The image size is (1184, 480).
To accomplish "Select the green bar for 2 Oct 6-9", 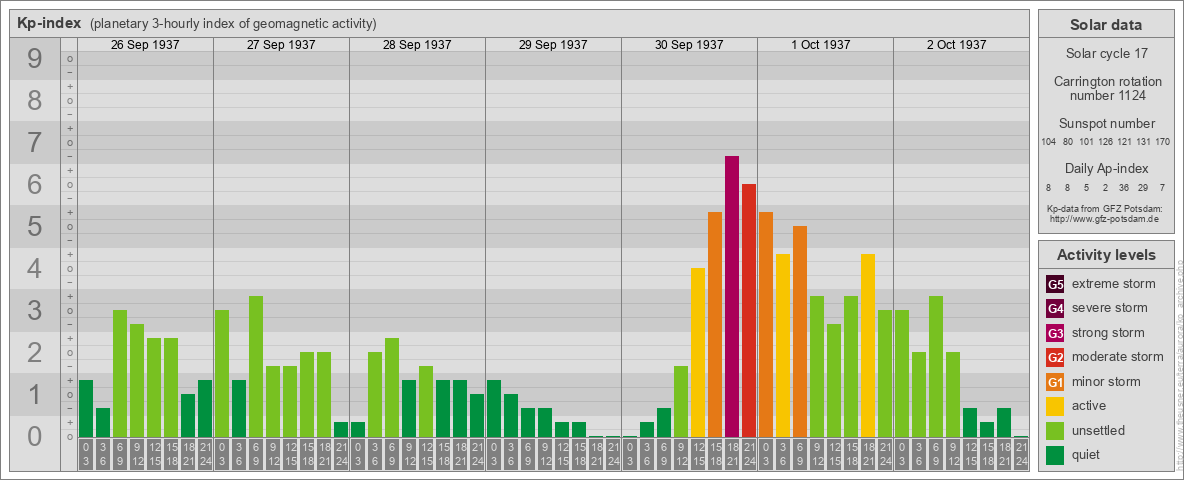I will pos(936,367).
